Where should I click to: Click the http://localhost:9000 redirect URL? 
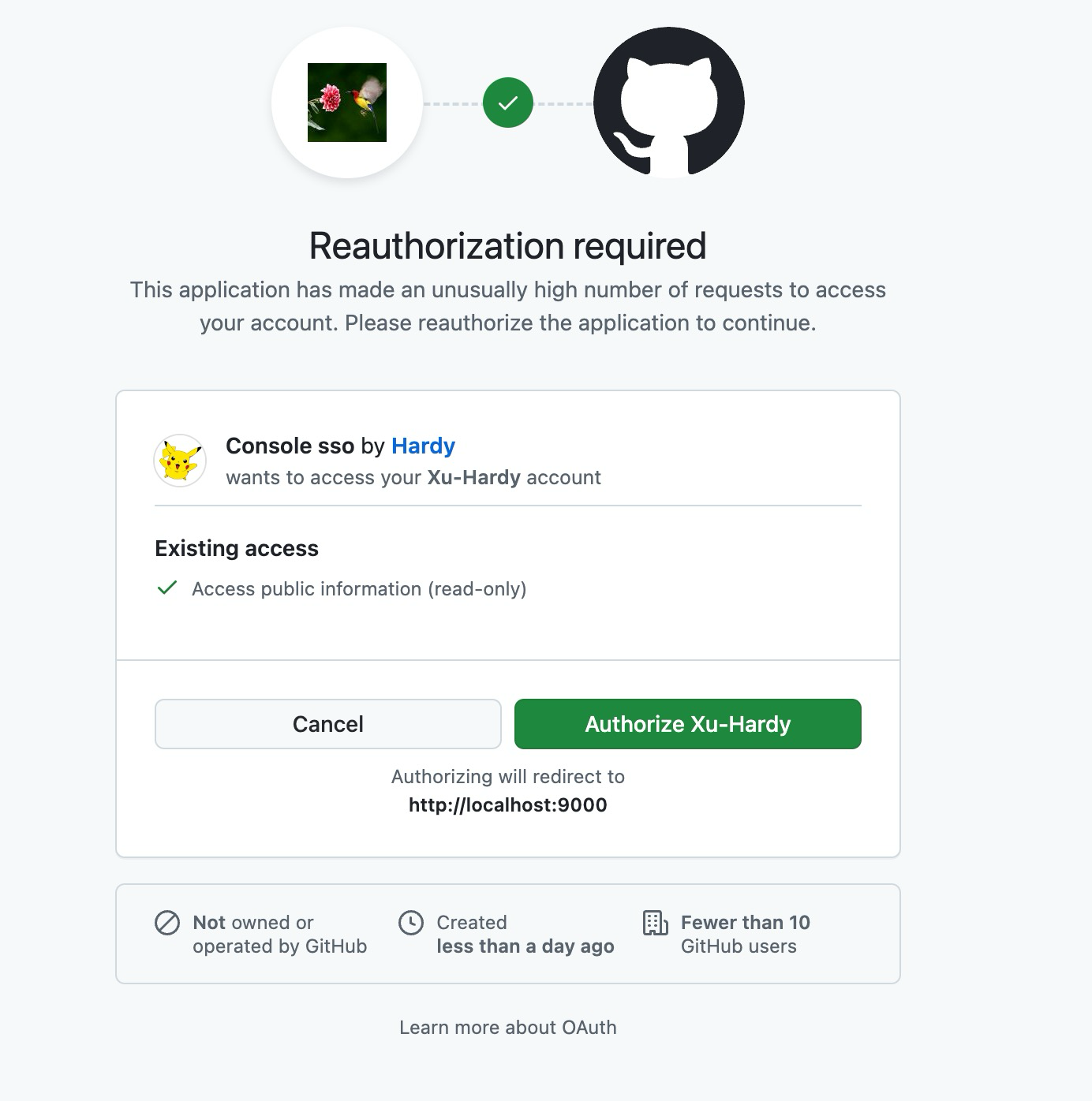click(507, 805)
